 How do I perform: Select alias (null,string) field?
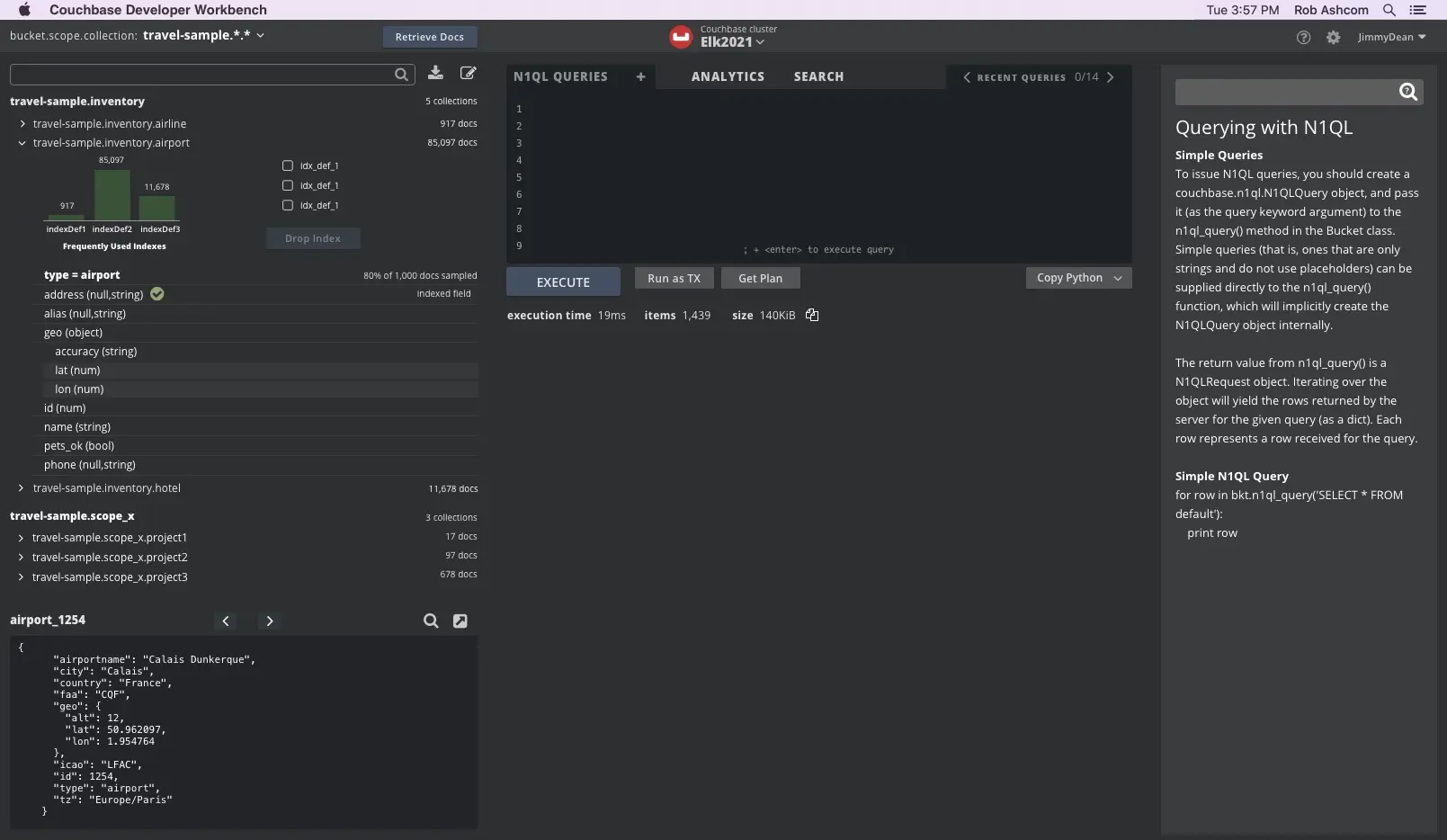(x=85, y=314)
